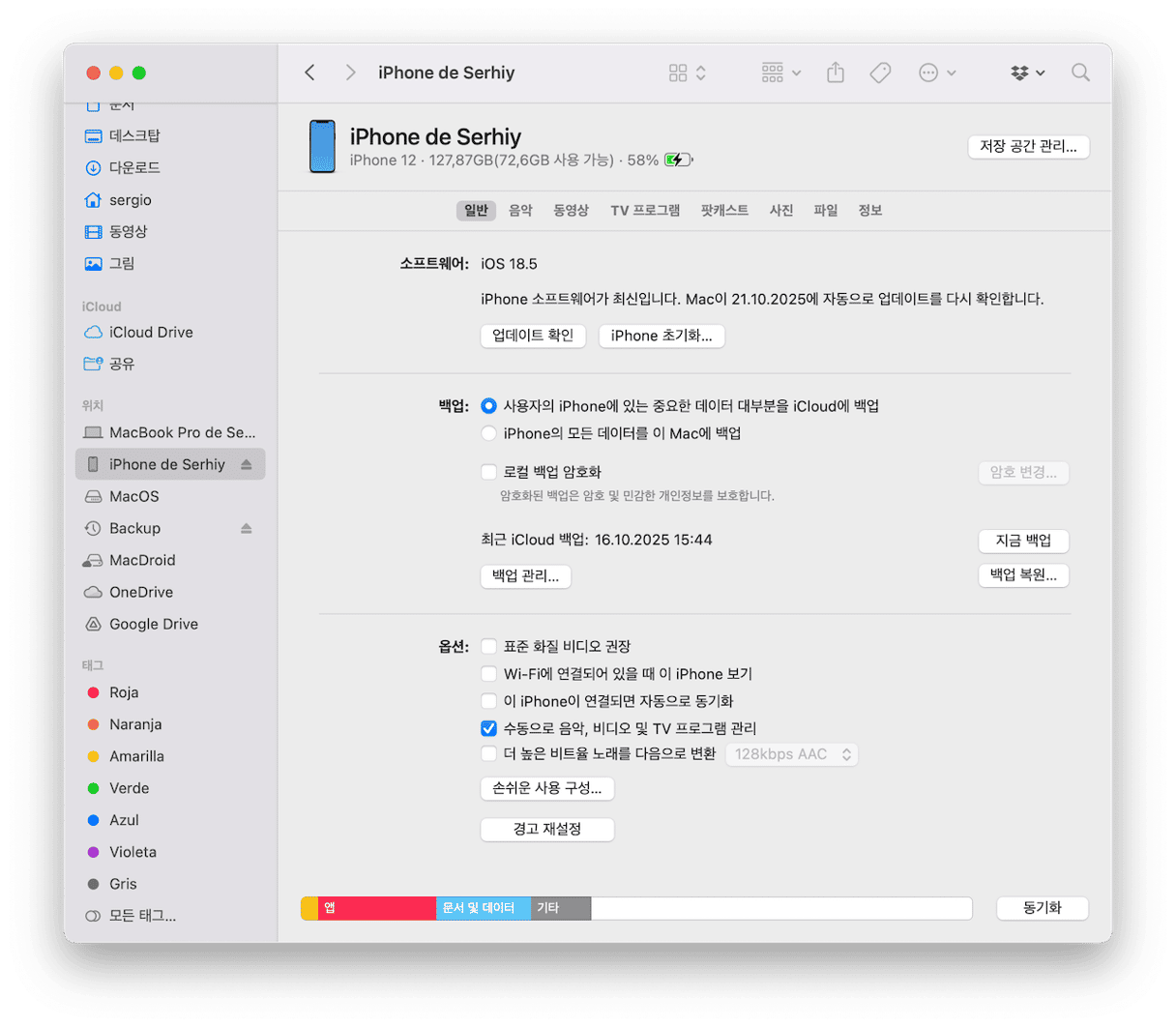The height and width of the screenshot is (1027, 1176).
Task: Expand the group-by view dropdown
Action: [x=780, y=73]
